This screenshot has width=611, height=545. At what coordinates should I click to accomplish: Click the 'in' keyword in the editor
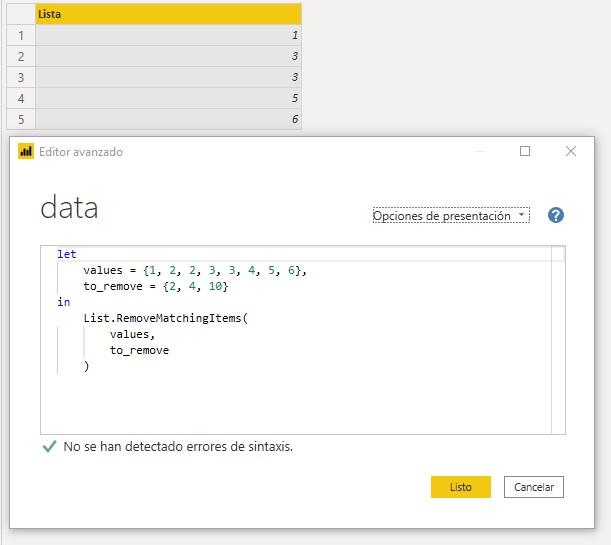(x=64, y=303)
